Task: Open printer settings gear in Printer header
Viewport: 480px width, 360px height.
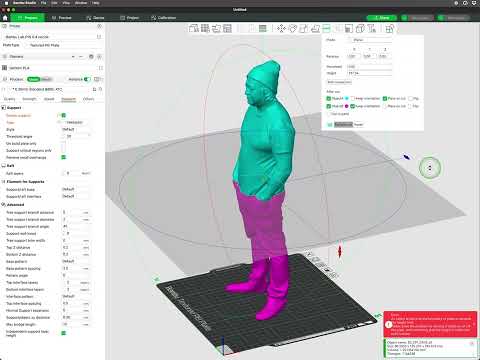Action: 99,26
